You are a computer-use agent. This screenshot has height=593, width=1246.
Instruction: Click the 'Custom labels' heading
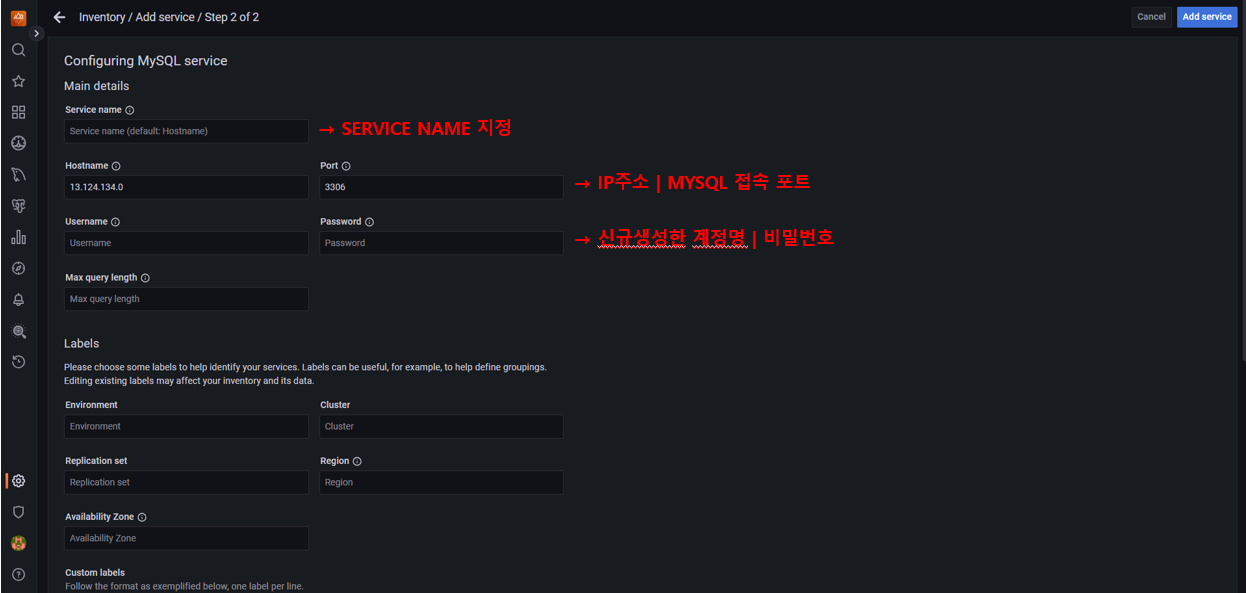[x=95, y=573]
